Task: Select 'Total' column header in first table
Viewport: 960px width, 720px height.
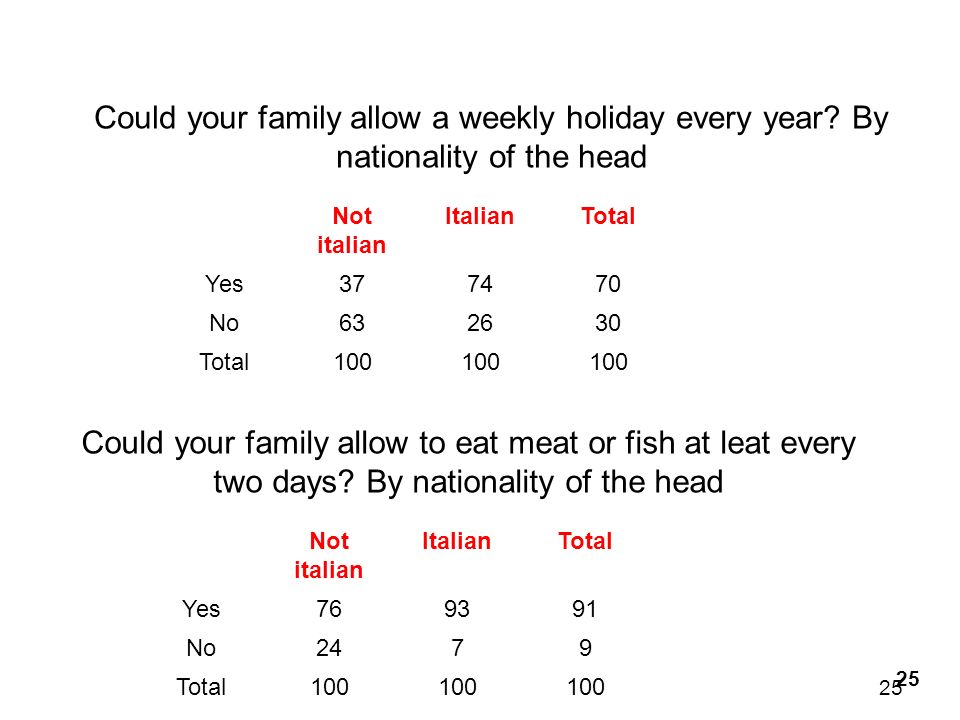Action: pos(608,216)
